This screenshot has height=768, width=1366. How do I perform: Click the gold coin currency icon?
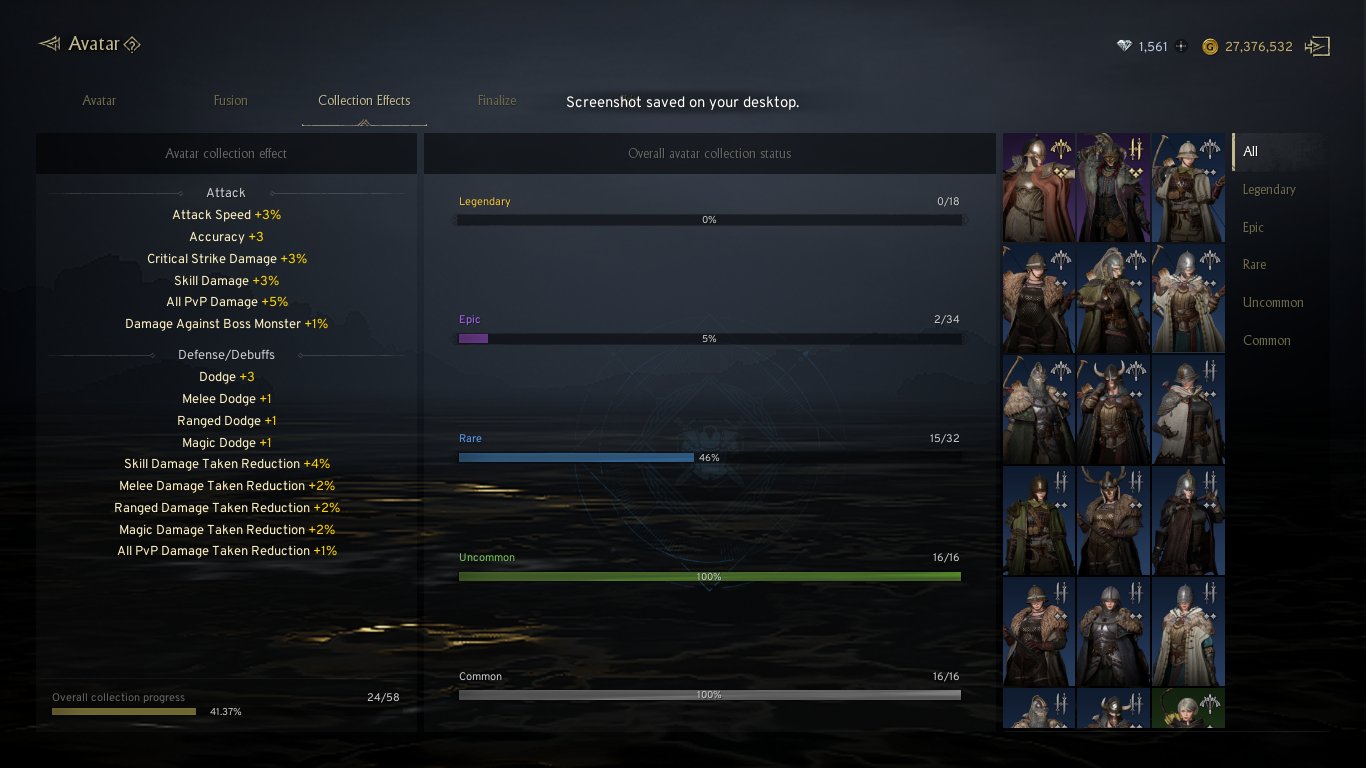(x=1210, y=46)
